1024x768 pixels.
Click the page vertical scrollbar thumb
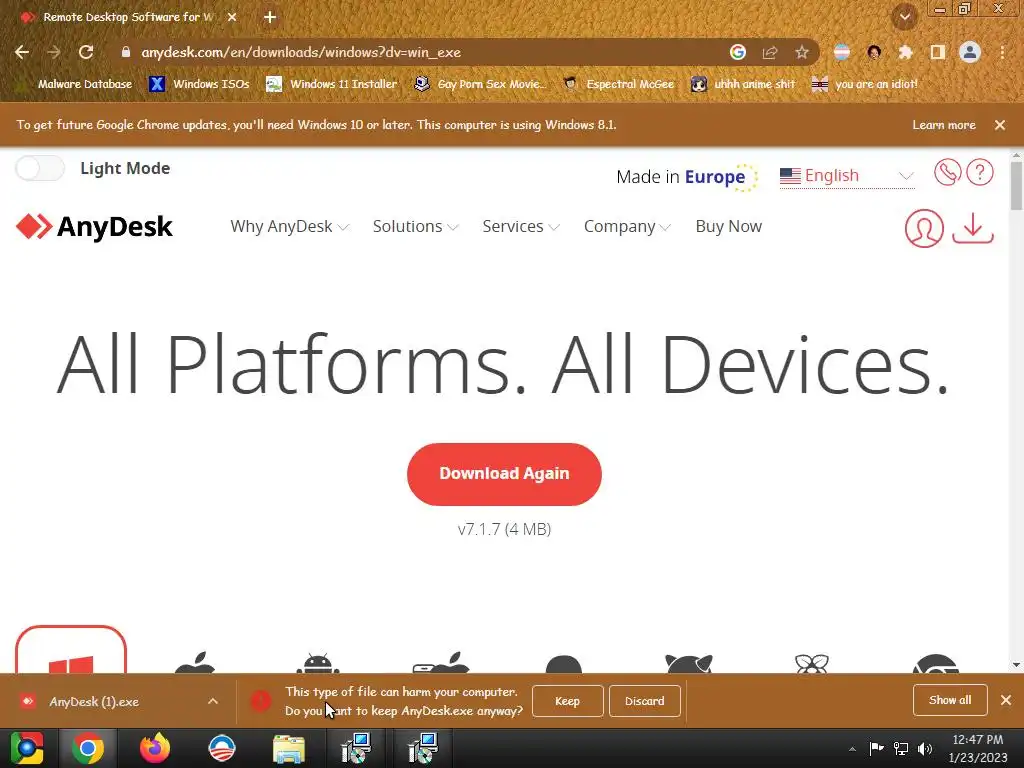pos(1016,185)
